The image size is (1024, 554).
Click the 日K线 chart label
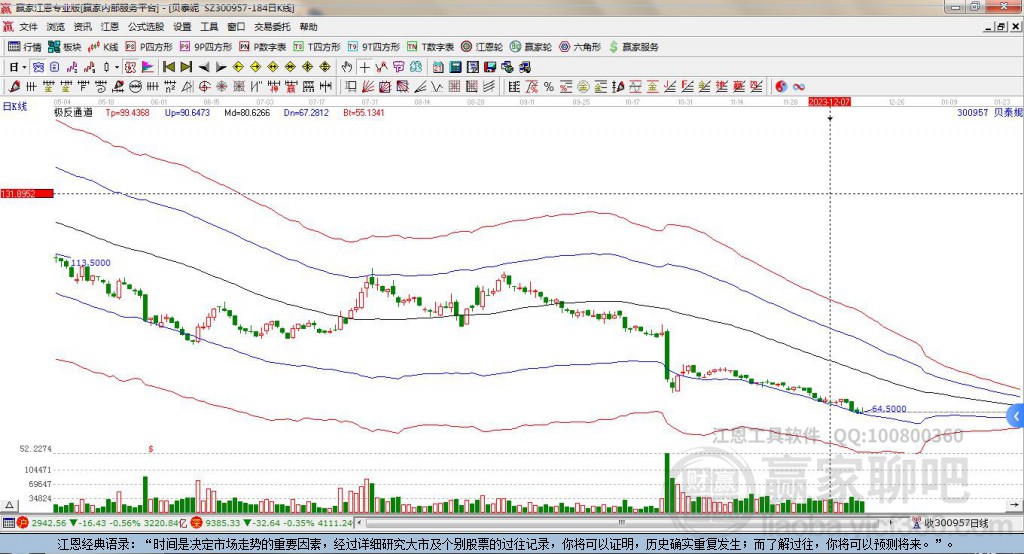click(15, 105)
